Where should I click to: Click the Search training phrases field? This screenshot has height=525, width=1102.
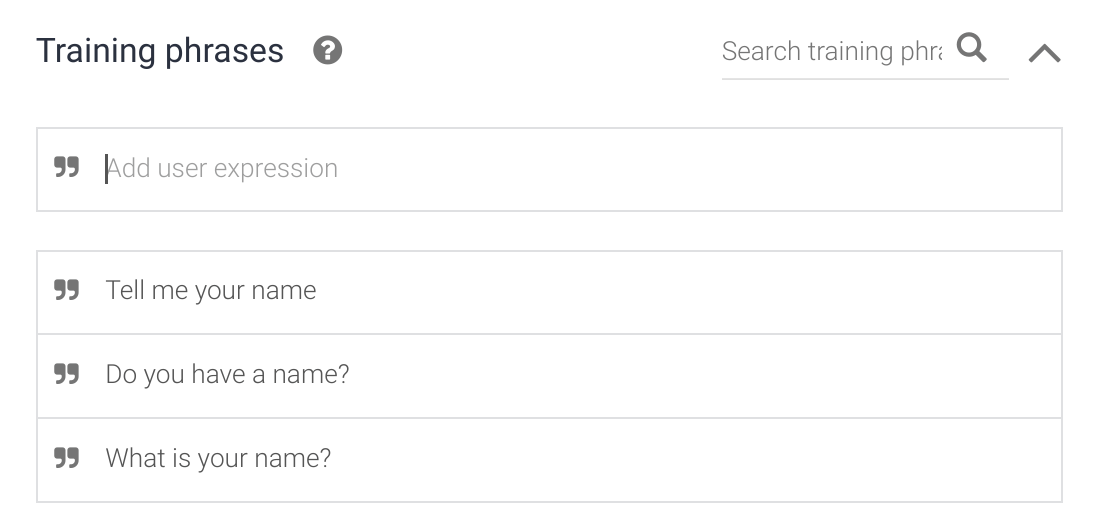click(832, 51)
